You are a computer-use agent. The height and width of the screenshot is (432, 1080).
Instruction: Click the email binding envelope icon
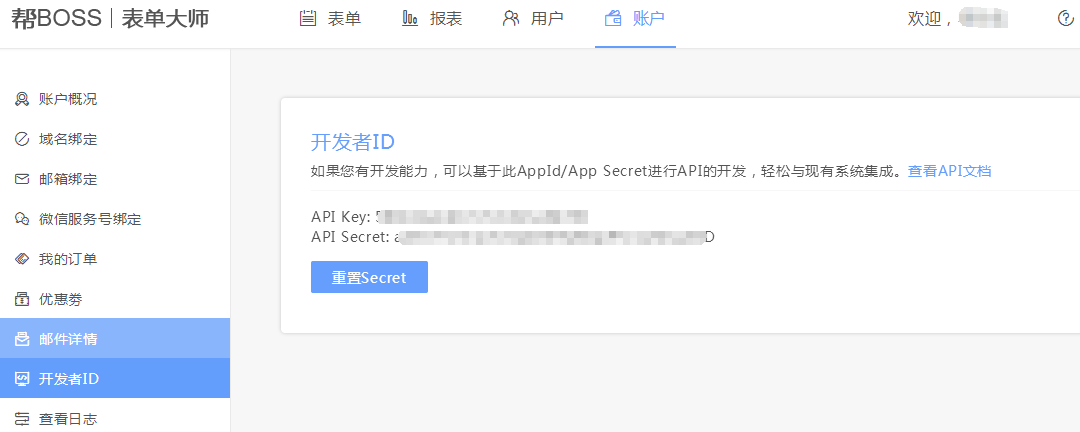point(22,179)
